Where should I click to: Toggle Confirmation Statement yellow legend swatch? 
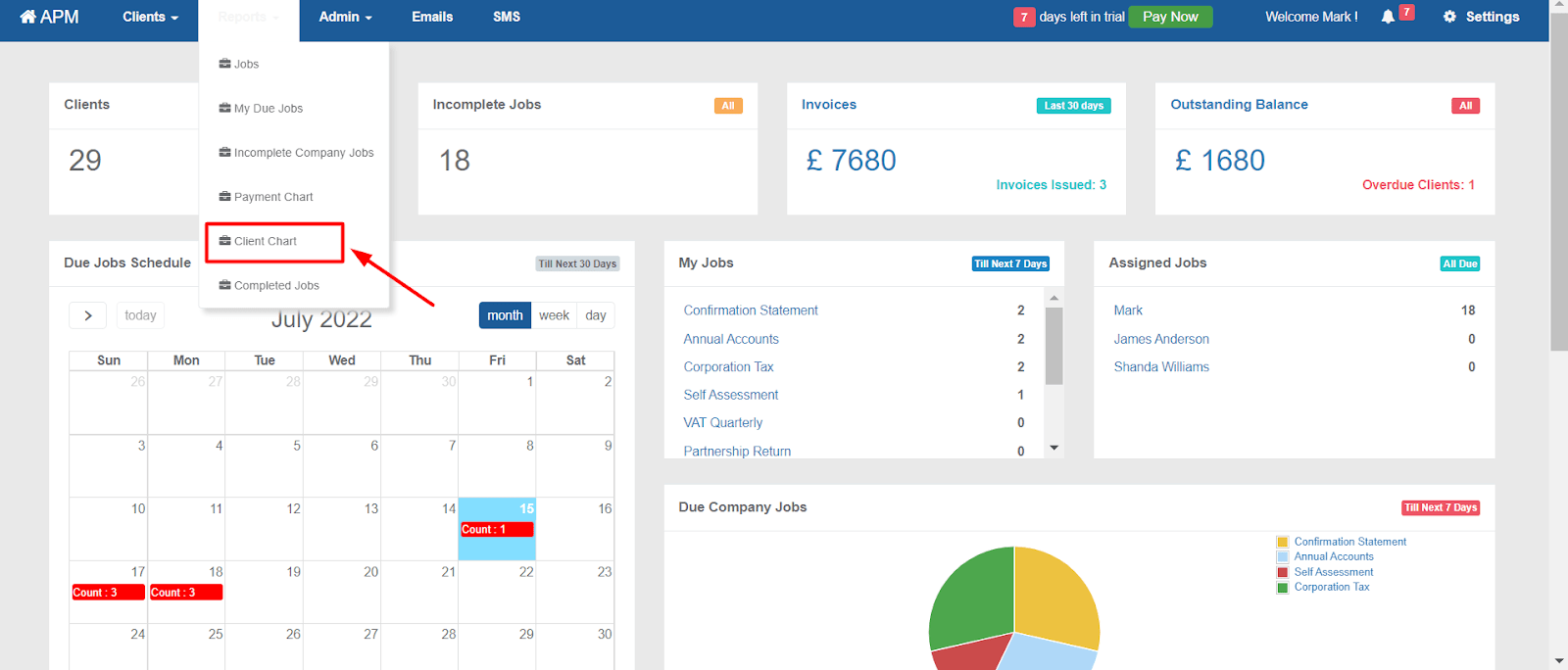(1282, 542)
